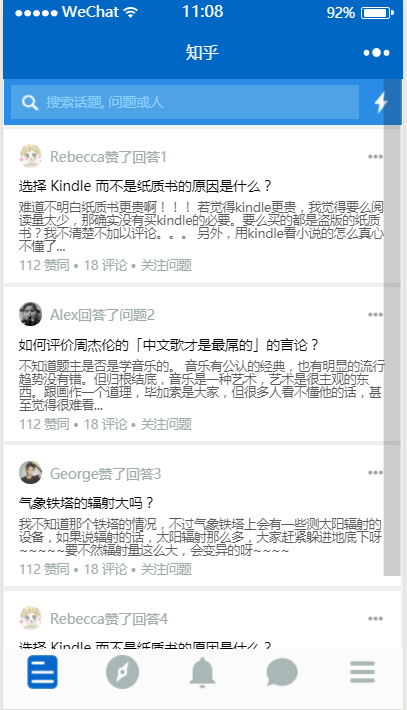The image size is (407, 710).
Task: Click the magnifier search icon
Action: click(30, 102)
